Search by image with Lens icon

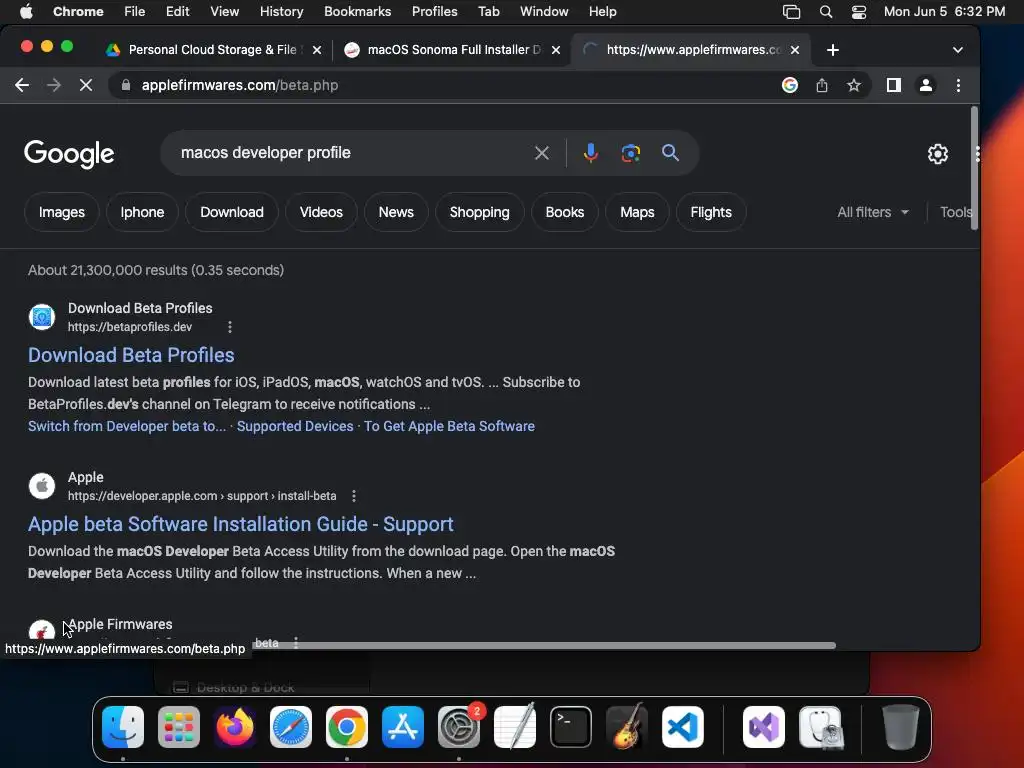pyautogui.click(x=630, y=153)
